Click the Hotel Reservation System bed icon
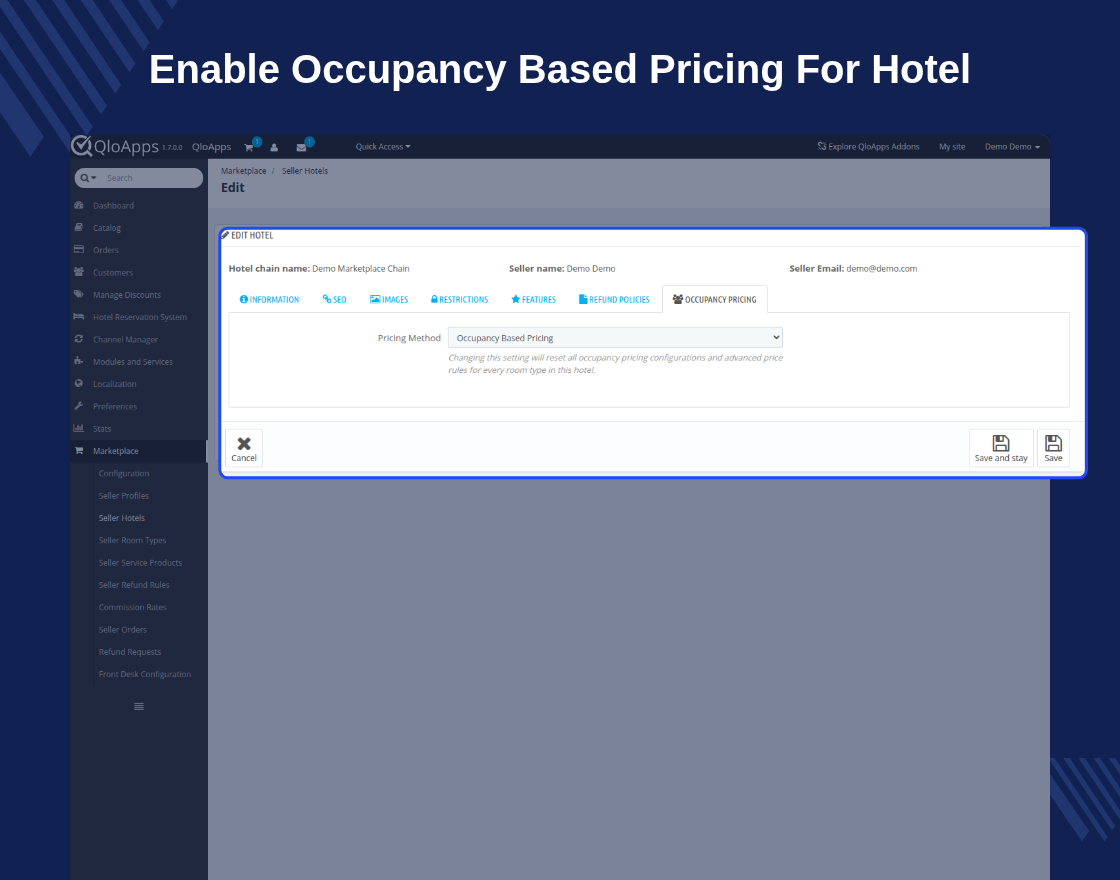Viewport: 1120px width, 880px height. [79, 316]
